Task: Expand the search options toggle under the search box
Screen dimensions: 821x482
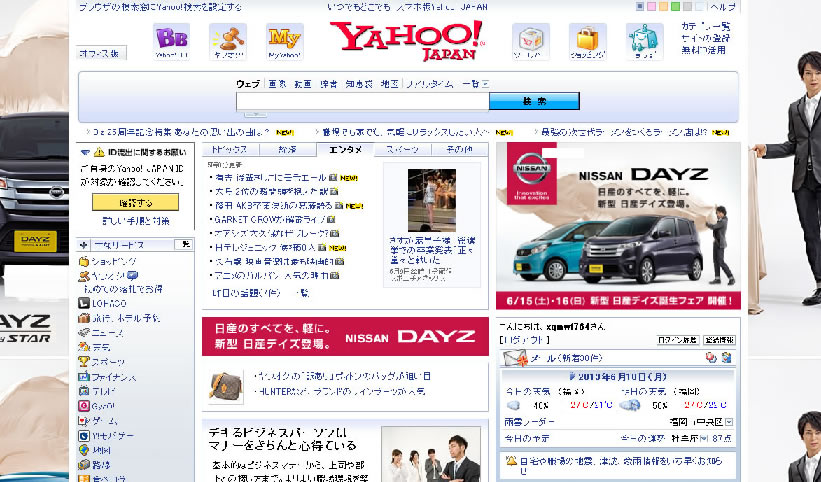Action: (256, 114)
